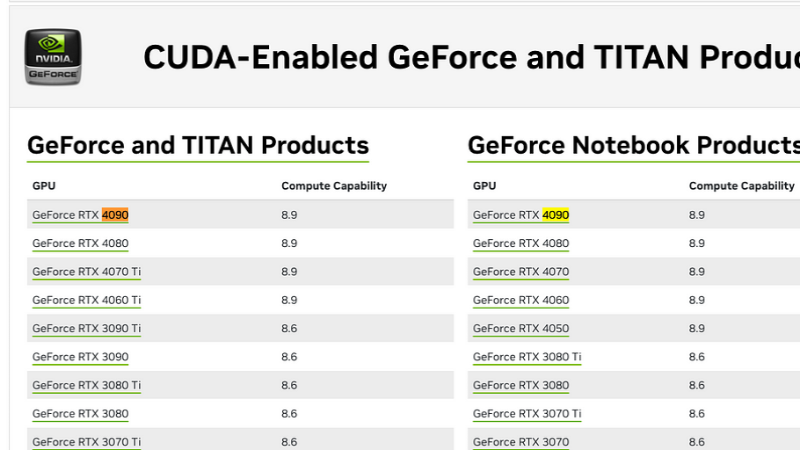800x450 pixels.
Task: Click 8.9 value for notebook RTX 4070
Action: [697, 272]
